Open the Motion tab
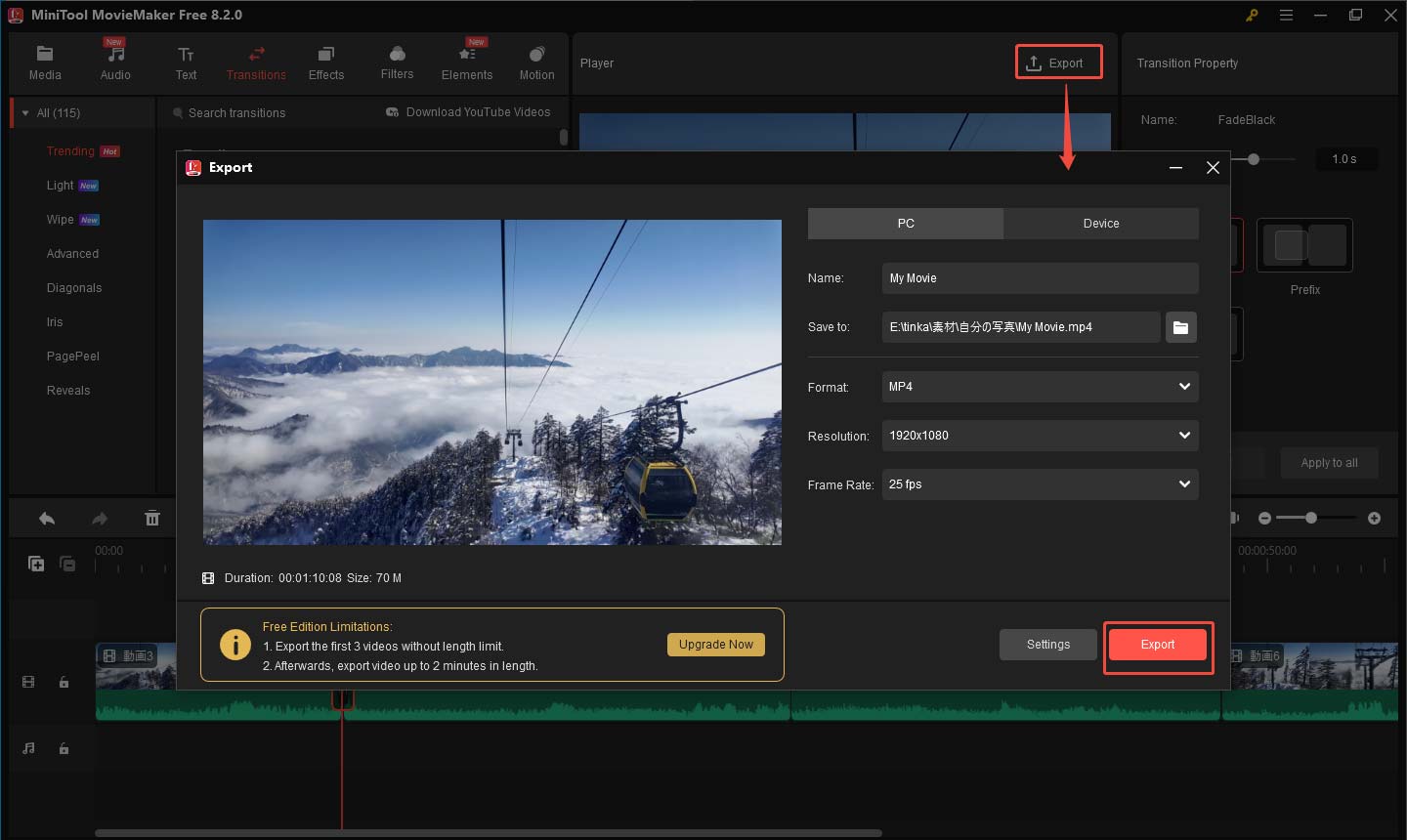 (x=536, y=63)
